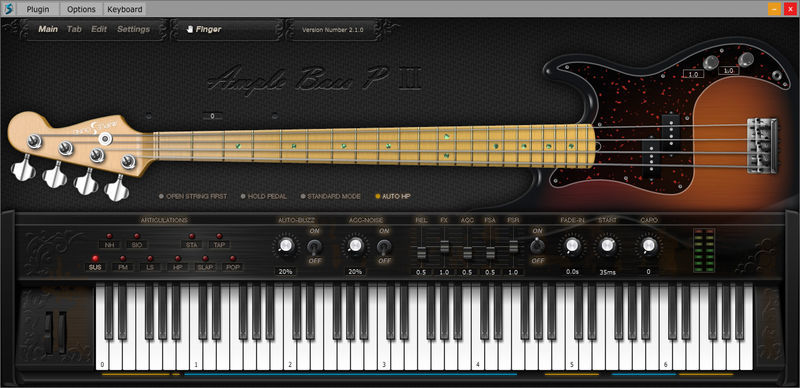Click the Start 35ms value
Image resolution: width=800 pixels, height=388 pixels.
point(607,272)
